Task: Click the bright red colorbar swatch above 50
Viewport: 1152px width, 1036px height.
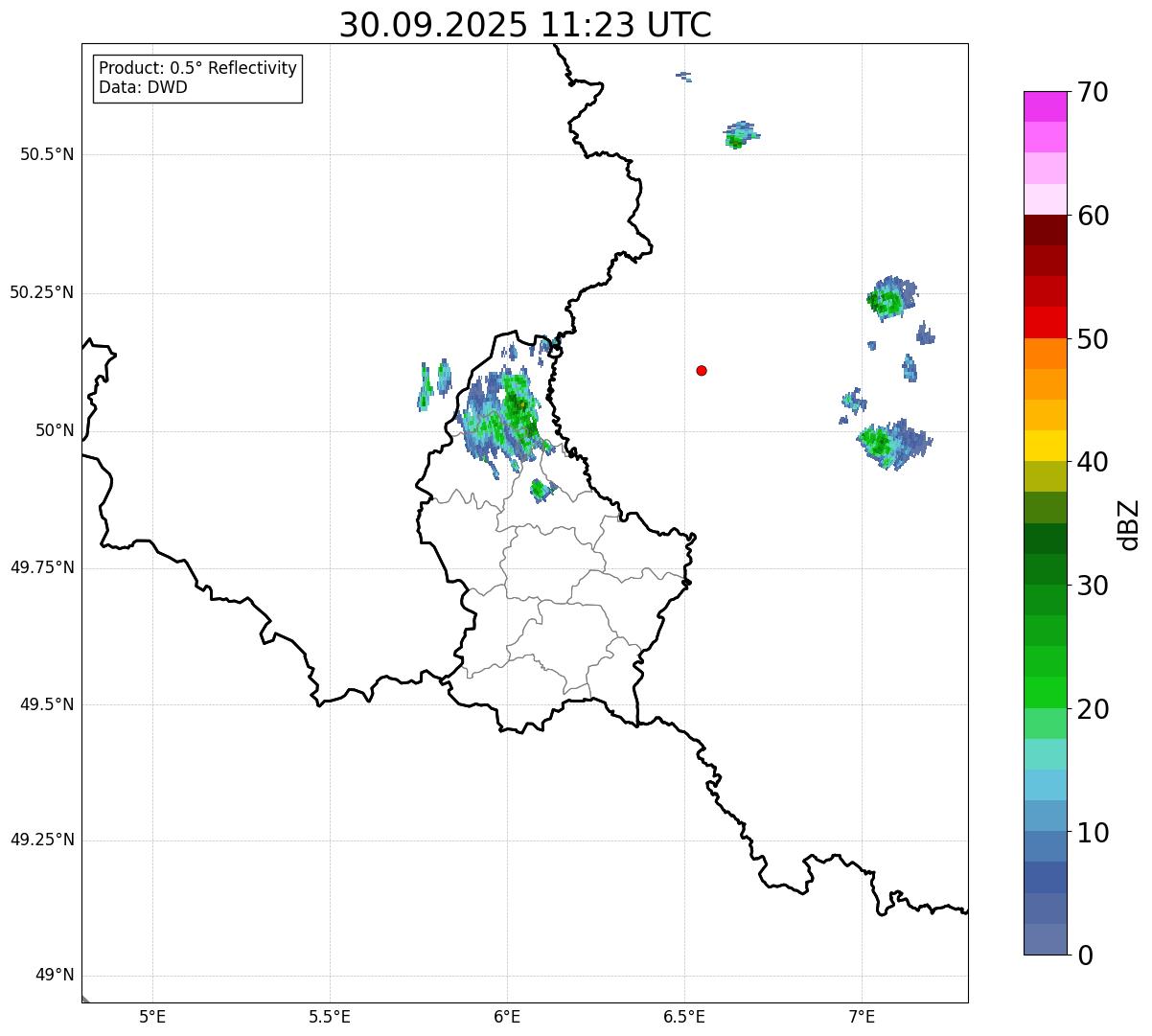Action: [x=1046, y=322]
